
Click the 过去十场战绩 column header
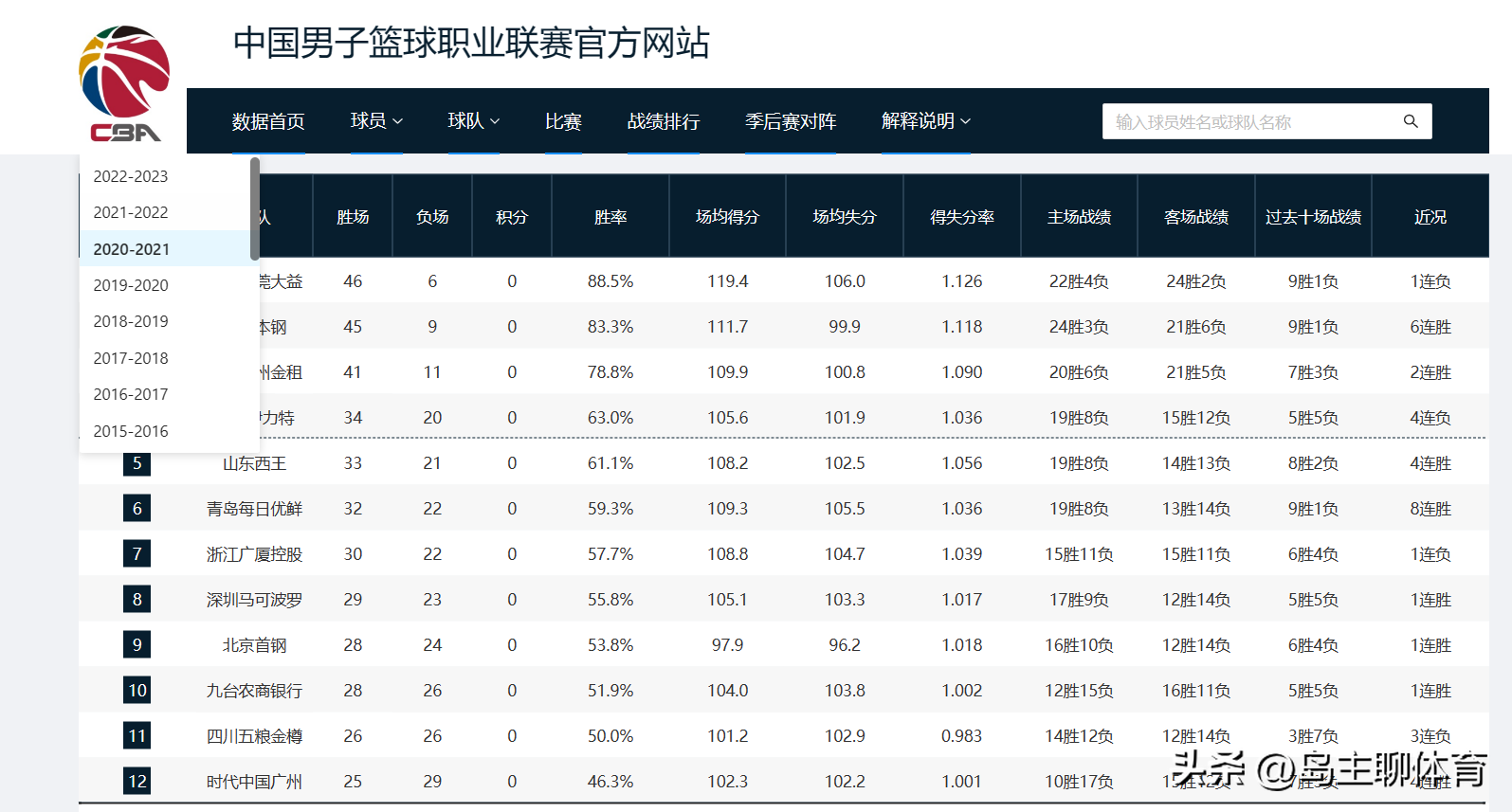1313,217
